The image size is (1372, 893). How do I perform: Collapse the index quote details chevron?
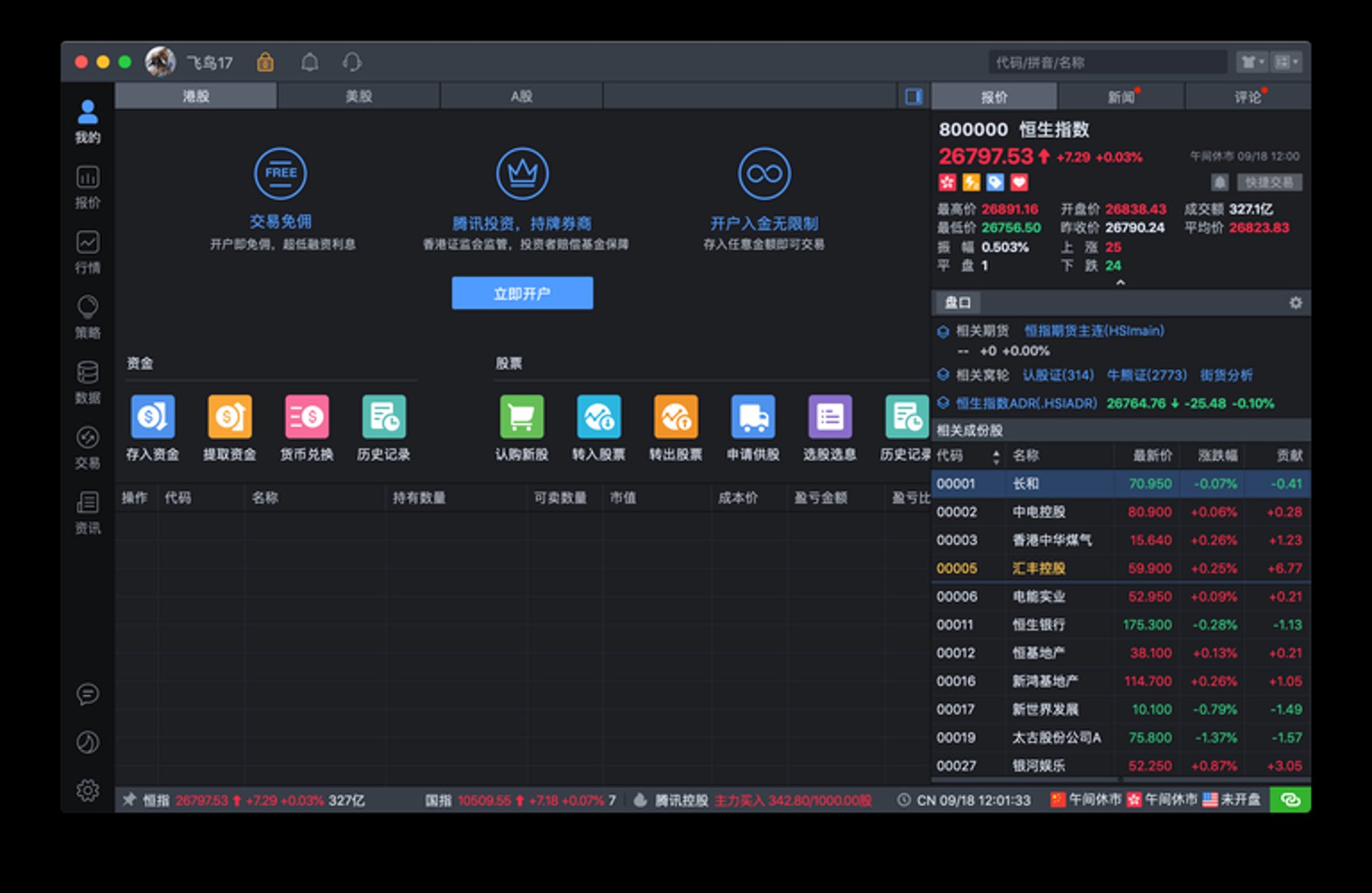1120,283
